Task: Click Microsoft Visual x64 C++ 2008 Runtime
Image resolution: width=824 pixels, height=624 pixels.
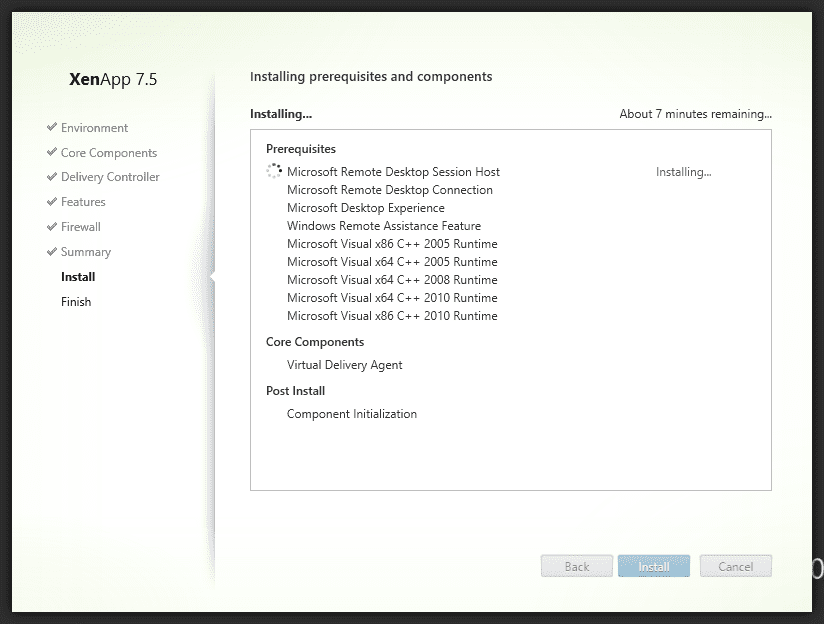Action: (x=391, y=280)
